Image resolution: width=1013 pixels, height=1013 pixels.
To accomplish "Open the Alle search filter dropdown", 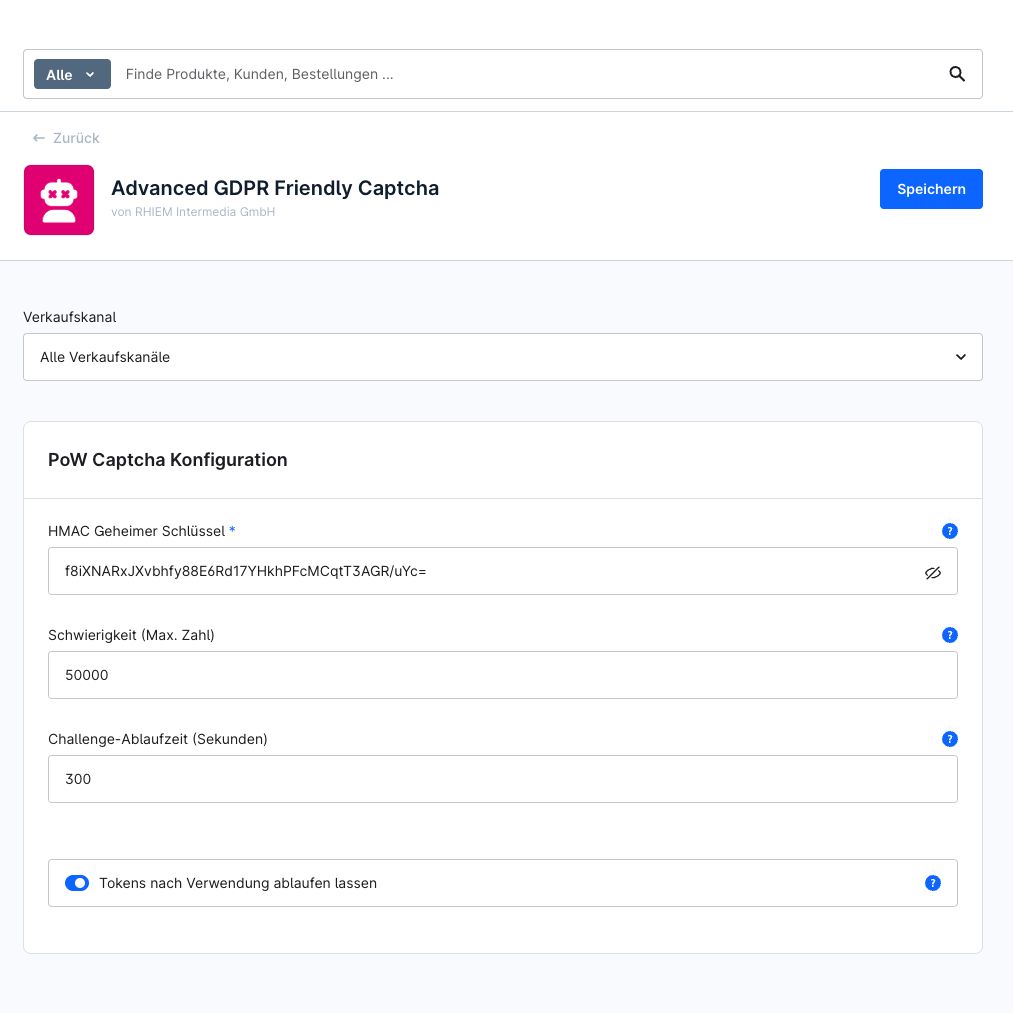I will [72, 74].
